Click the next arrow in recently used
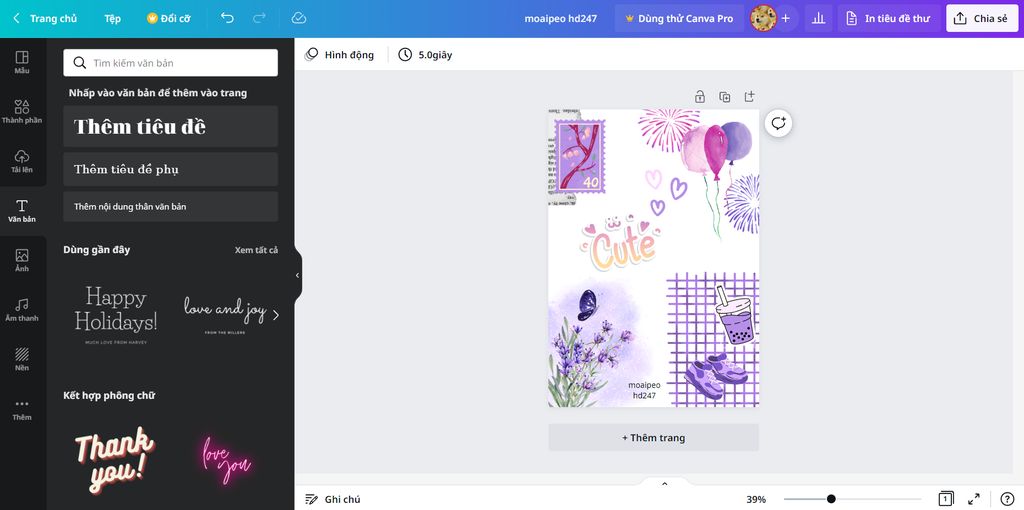Screen dimensions: 1024x510 point(276,315)
